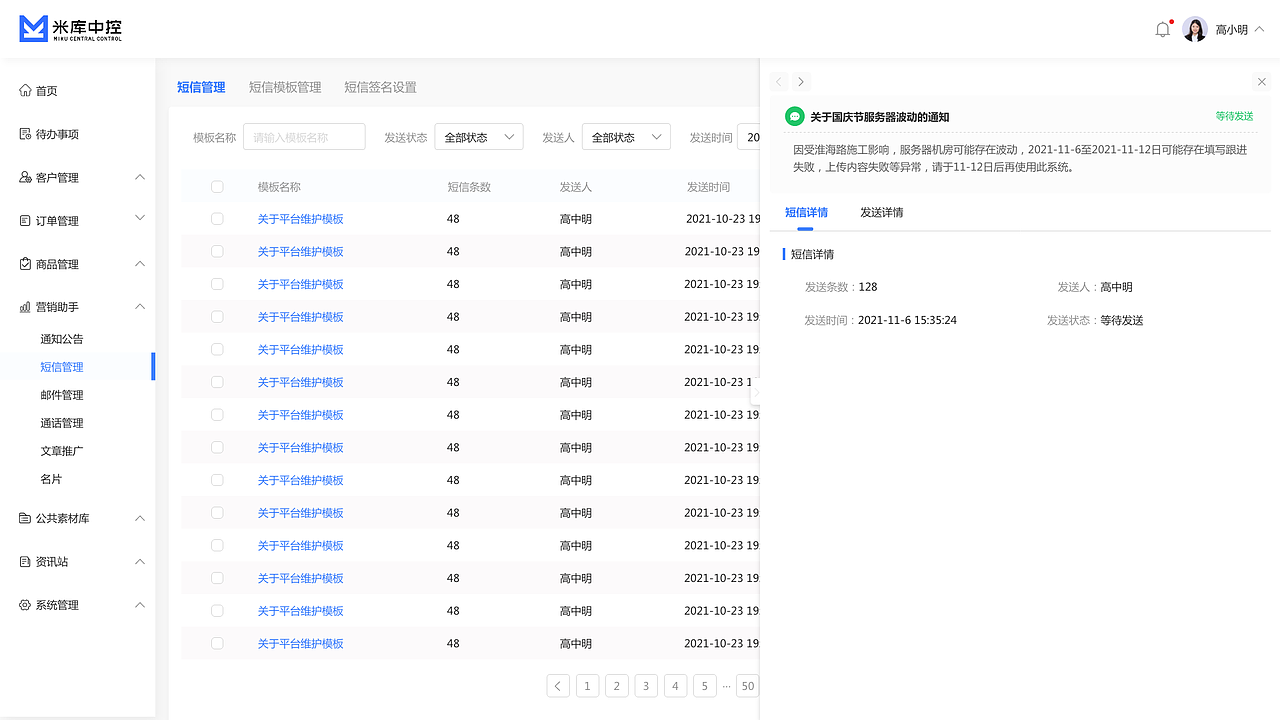
Task: Open the notification bell icon
Action: pyautogui.click(x=1162, y=30)
